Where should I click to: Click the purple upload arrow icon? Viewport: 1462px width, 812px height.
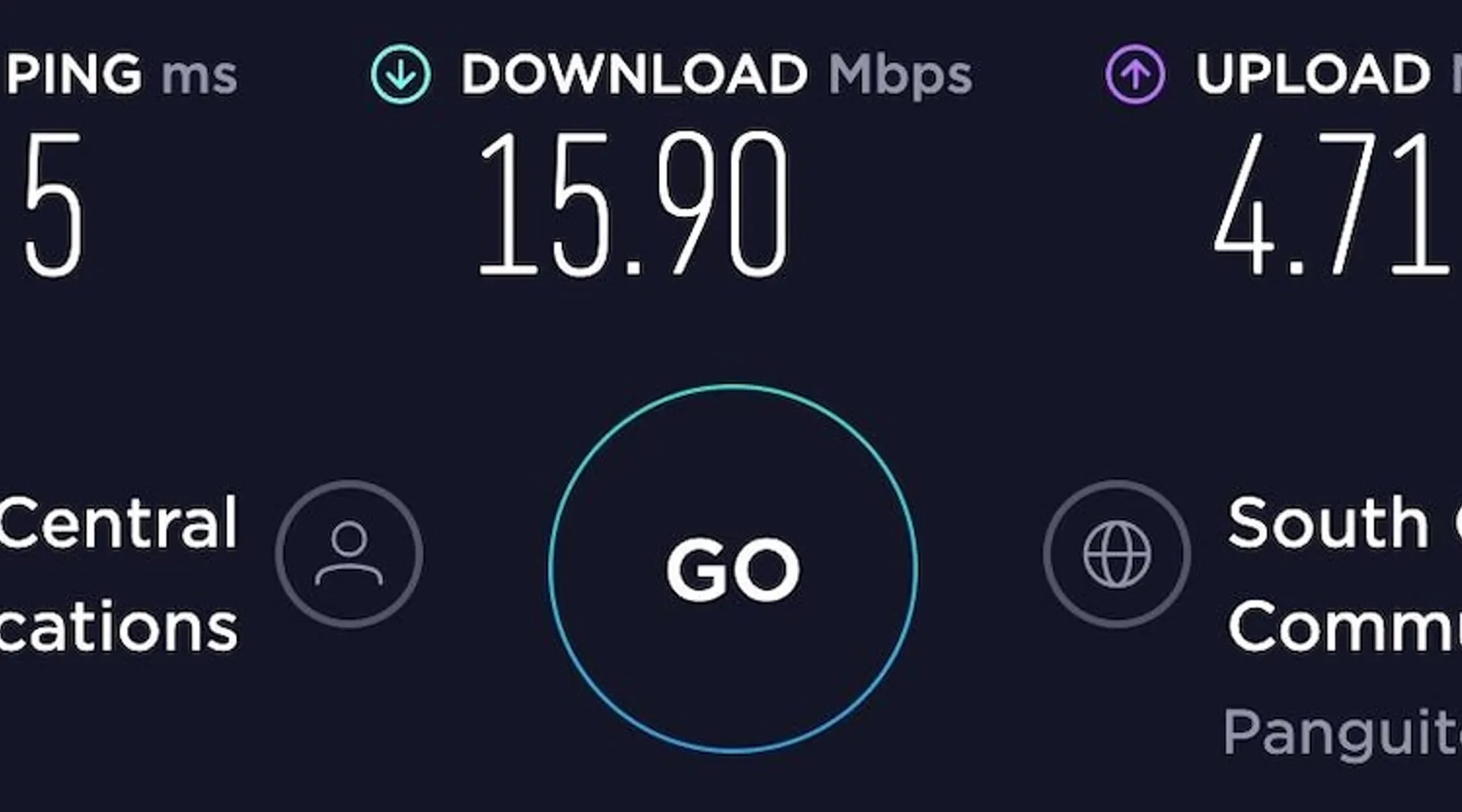click(1135, 75)
